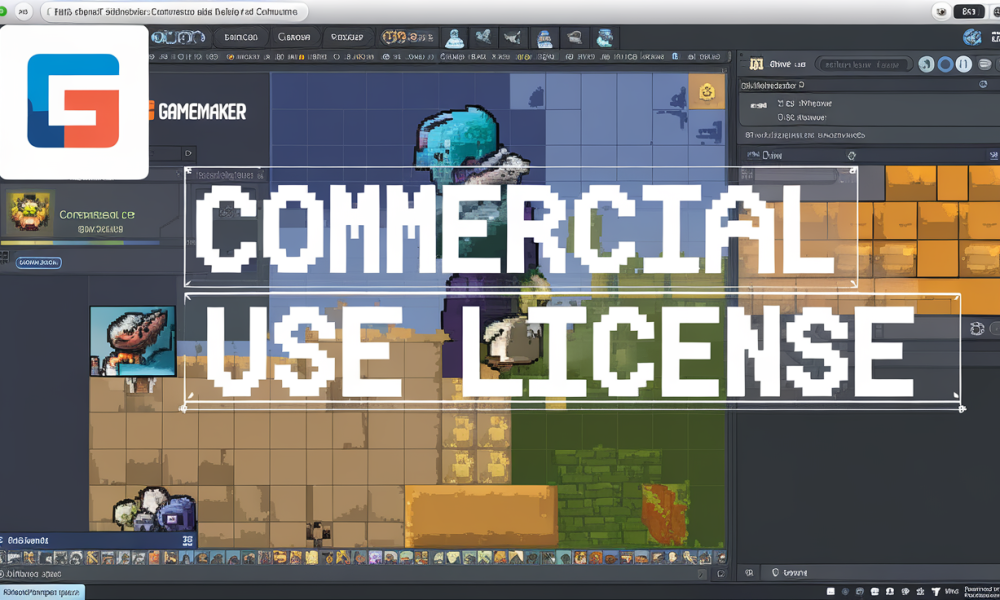The width and height of the screenshot is (1000, 600).
Task: Click the GAMEMAKER logo text
Action: [x=202, y=112]
